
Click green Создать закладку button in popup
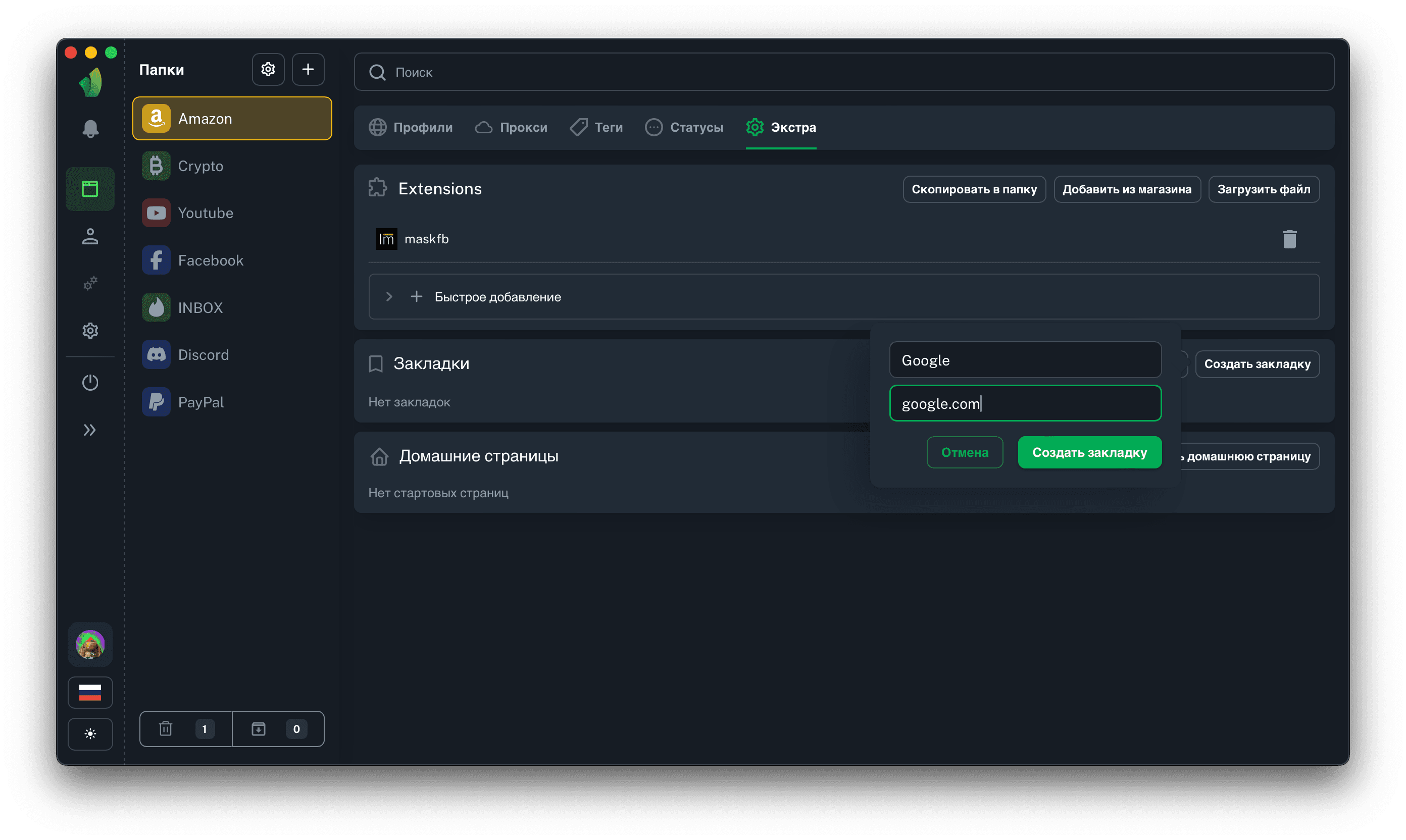click(x=1089, y=452)
